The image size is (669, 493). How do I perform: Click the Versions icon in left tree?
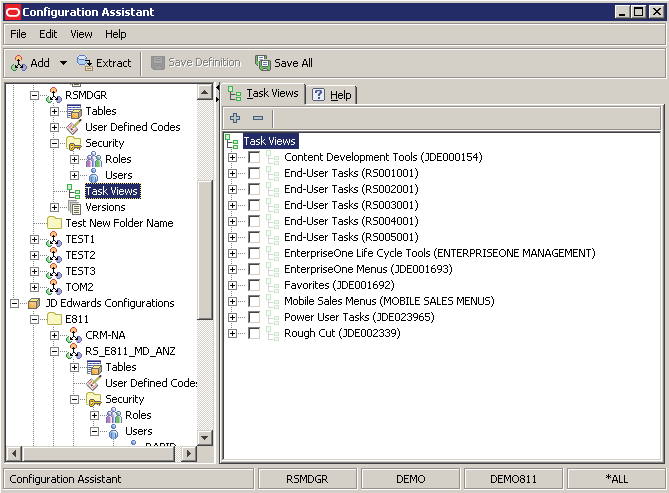(x=75, y=207)
